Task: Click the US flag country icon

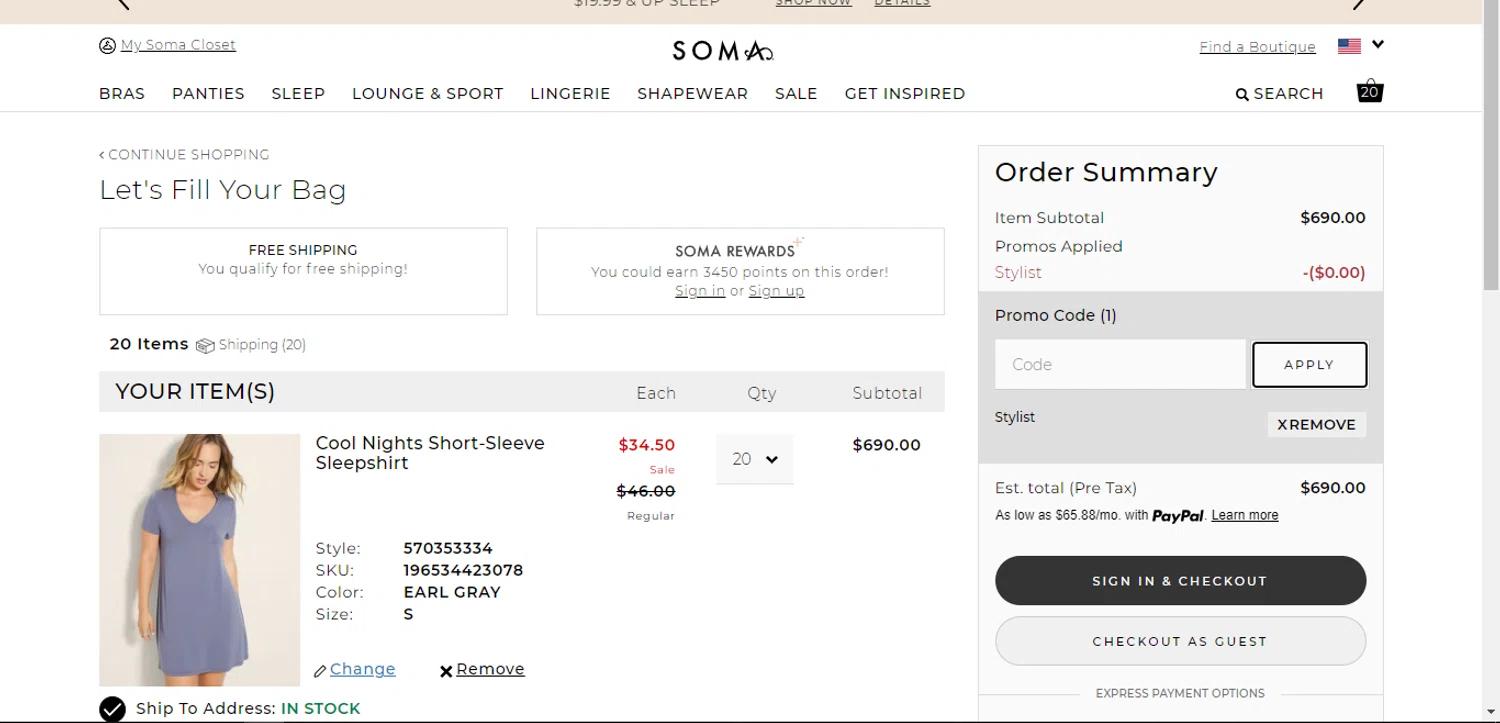Action: [1349, 46]
